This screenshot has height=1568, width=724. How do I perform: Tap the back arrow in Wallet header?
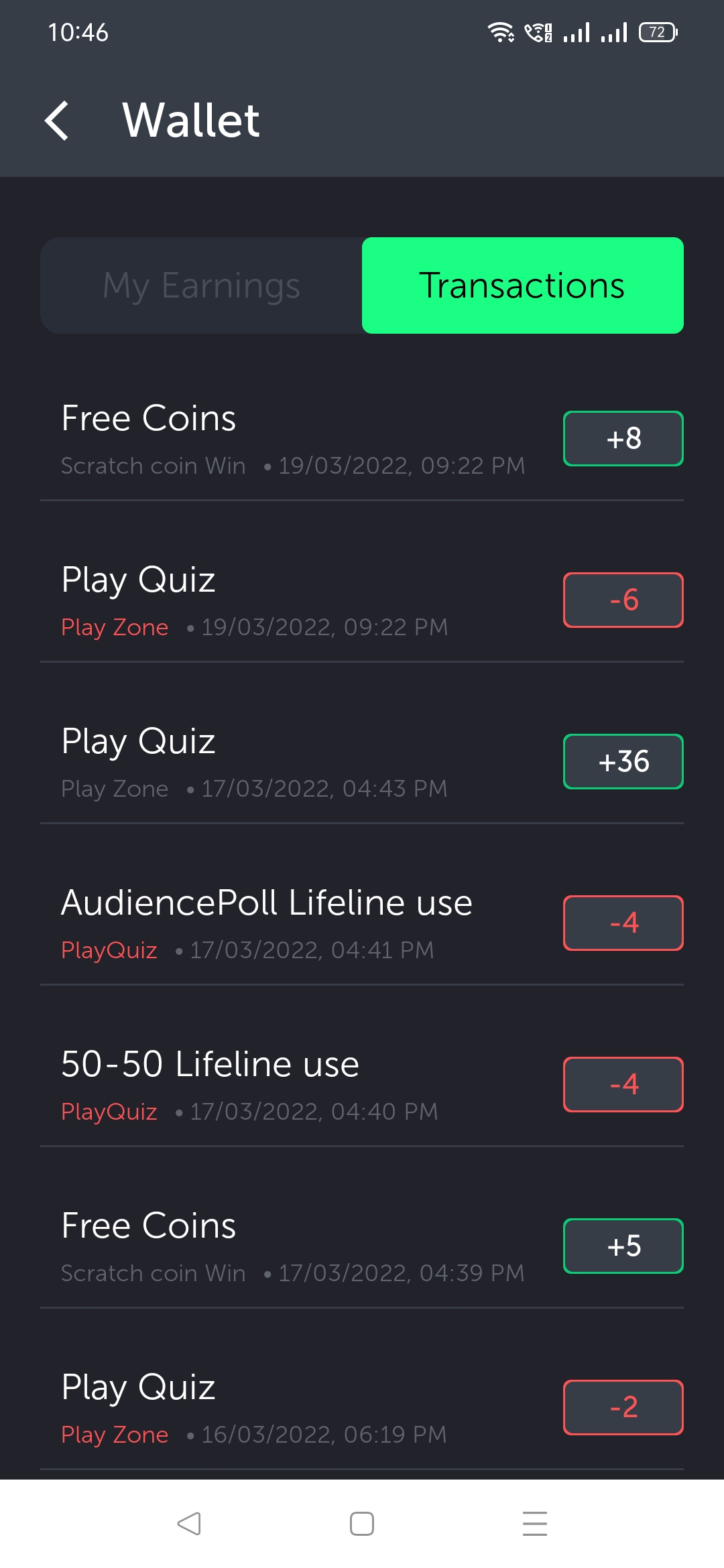58,121
